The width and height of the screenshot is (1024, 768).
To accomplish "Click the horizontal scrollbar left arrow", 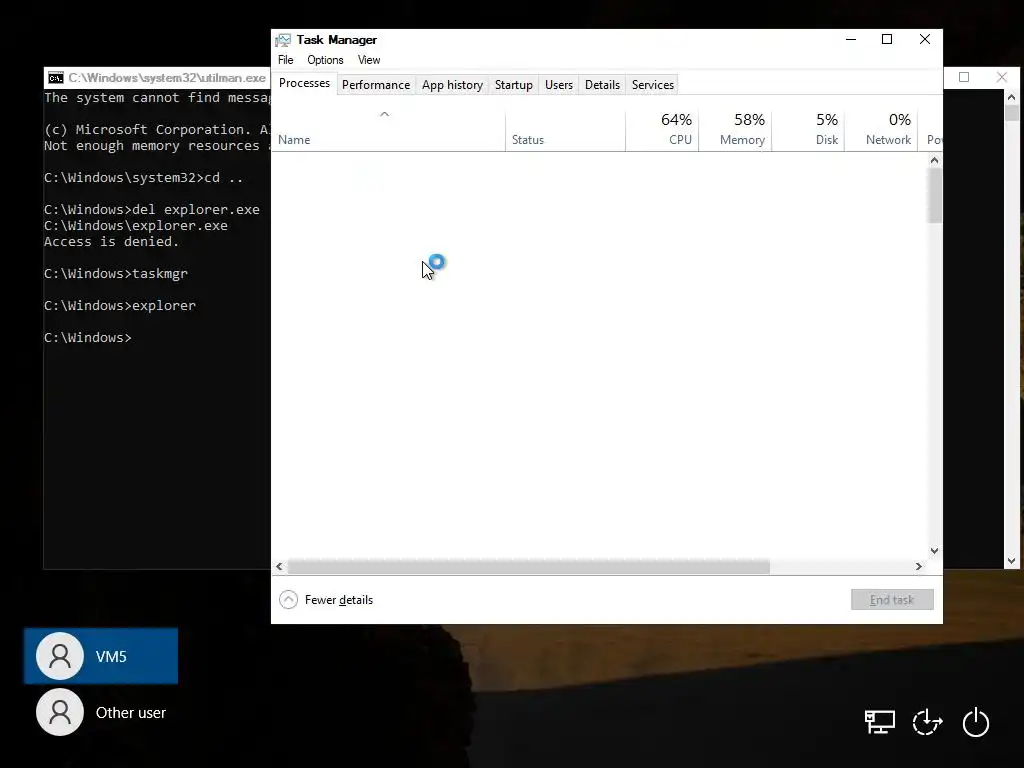I will pyautogui.click(x=280, y=566).
